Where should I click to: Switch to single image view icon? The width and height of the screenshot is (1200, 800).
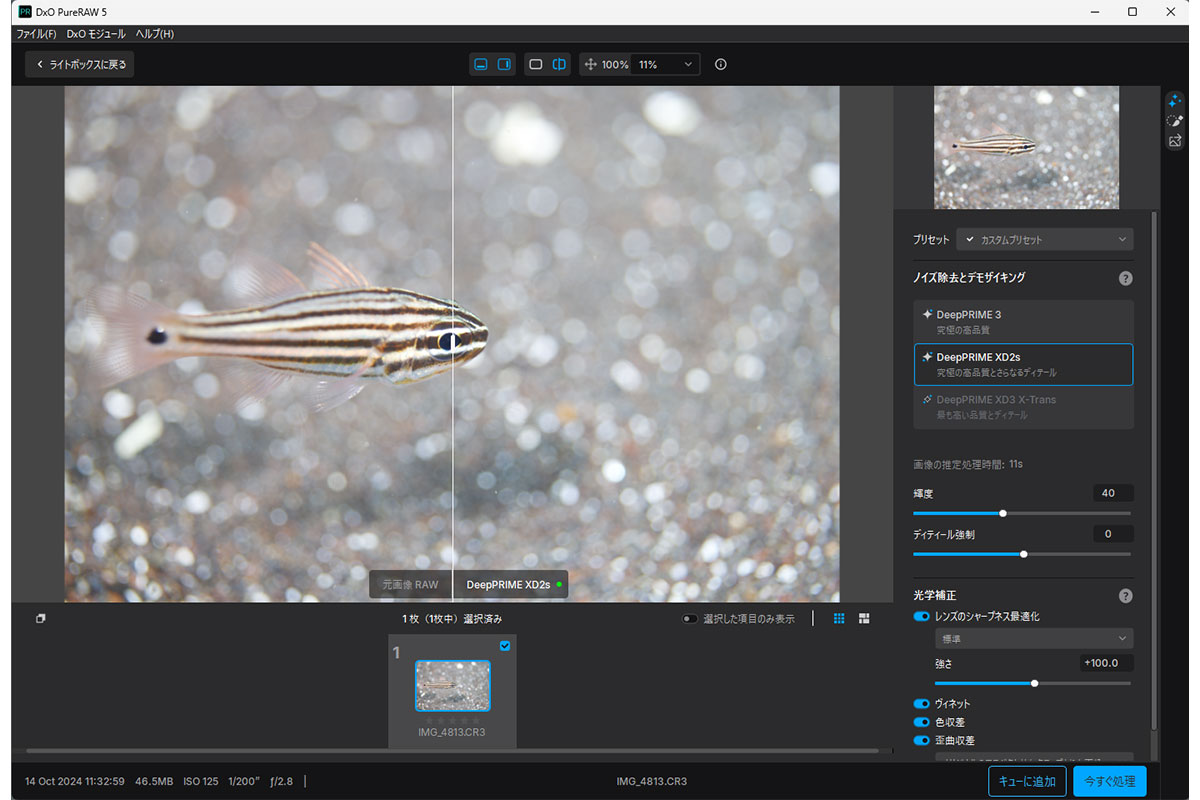pos(536,64)
